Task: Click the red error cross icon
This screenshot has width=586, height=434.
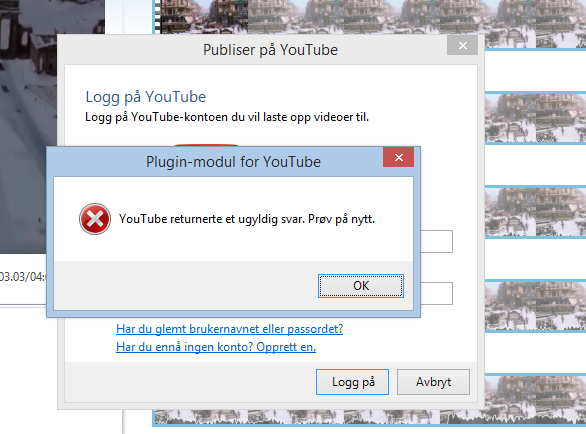Action: 95,219
